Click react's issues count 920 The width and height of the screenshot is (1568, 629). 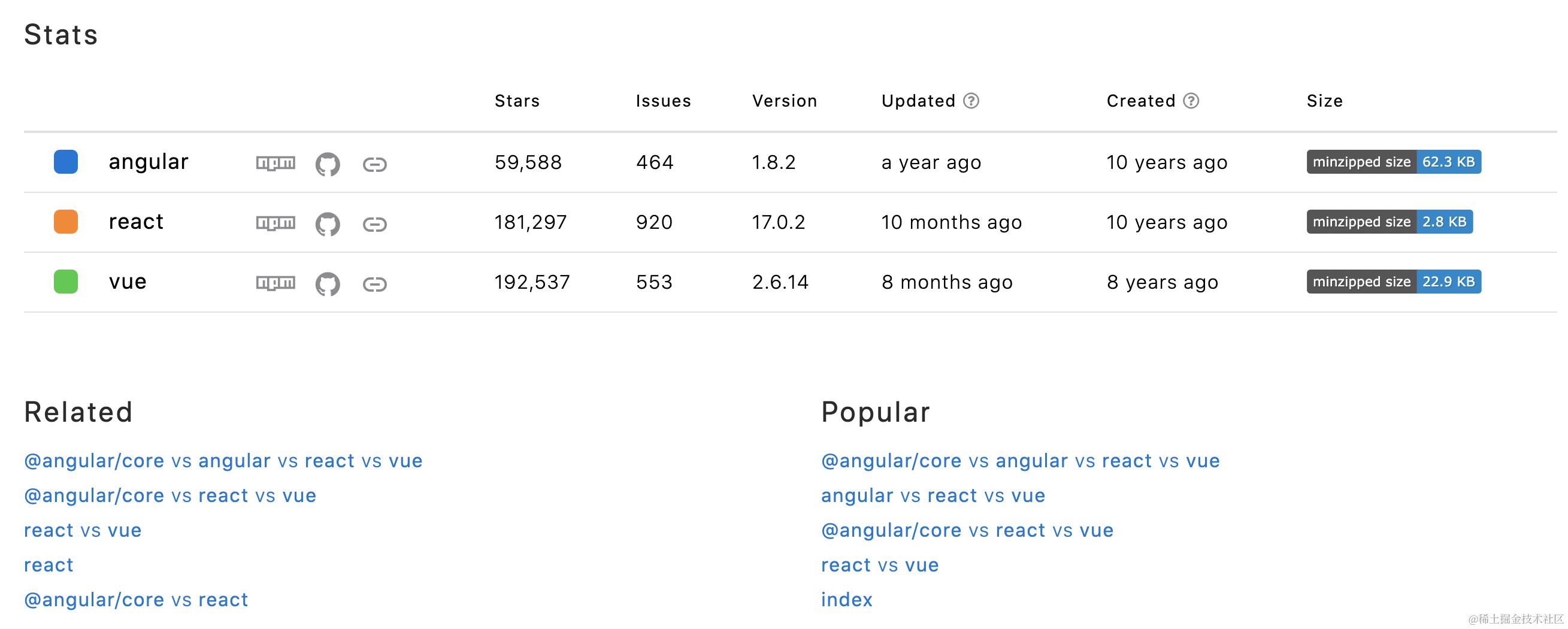[655, 222]
